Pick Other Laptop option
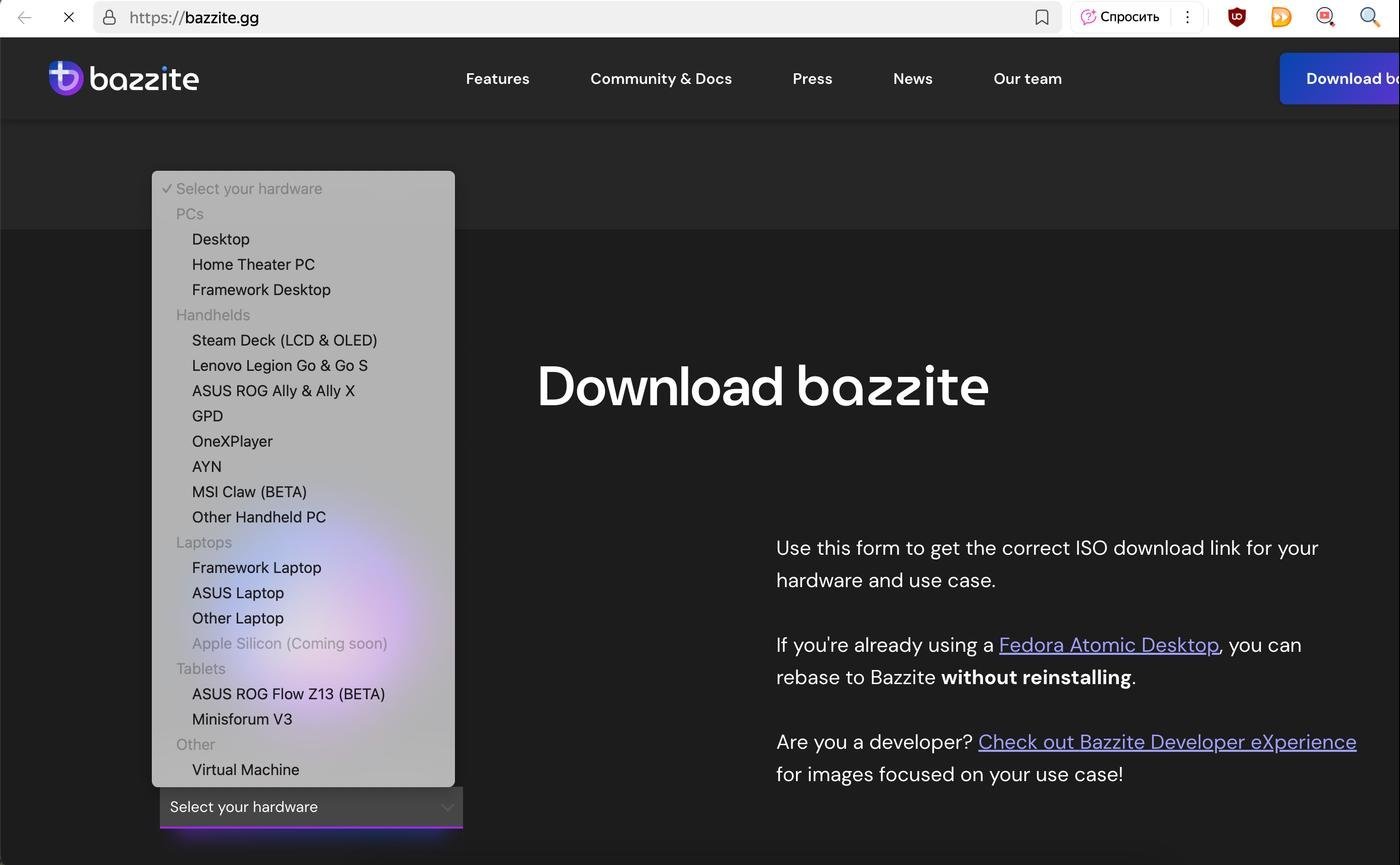 tap(303, 618)
